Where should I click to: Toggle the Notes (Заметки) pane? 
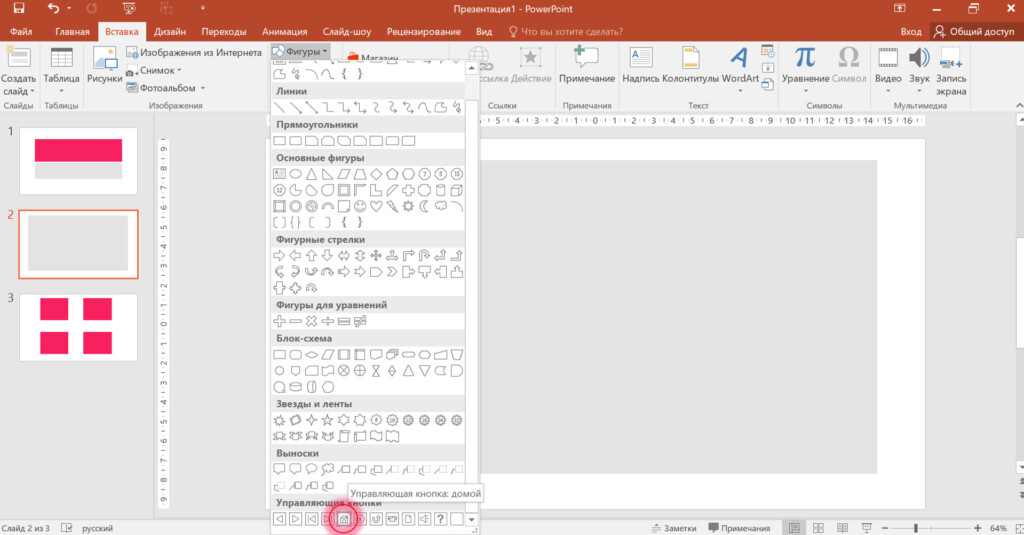coord(673,527)
